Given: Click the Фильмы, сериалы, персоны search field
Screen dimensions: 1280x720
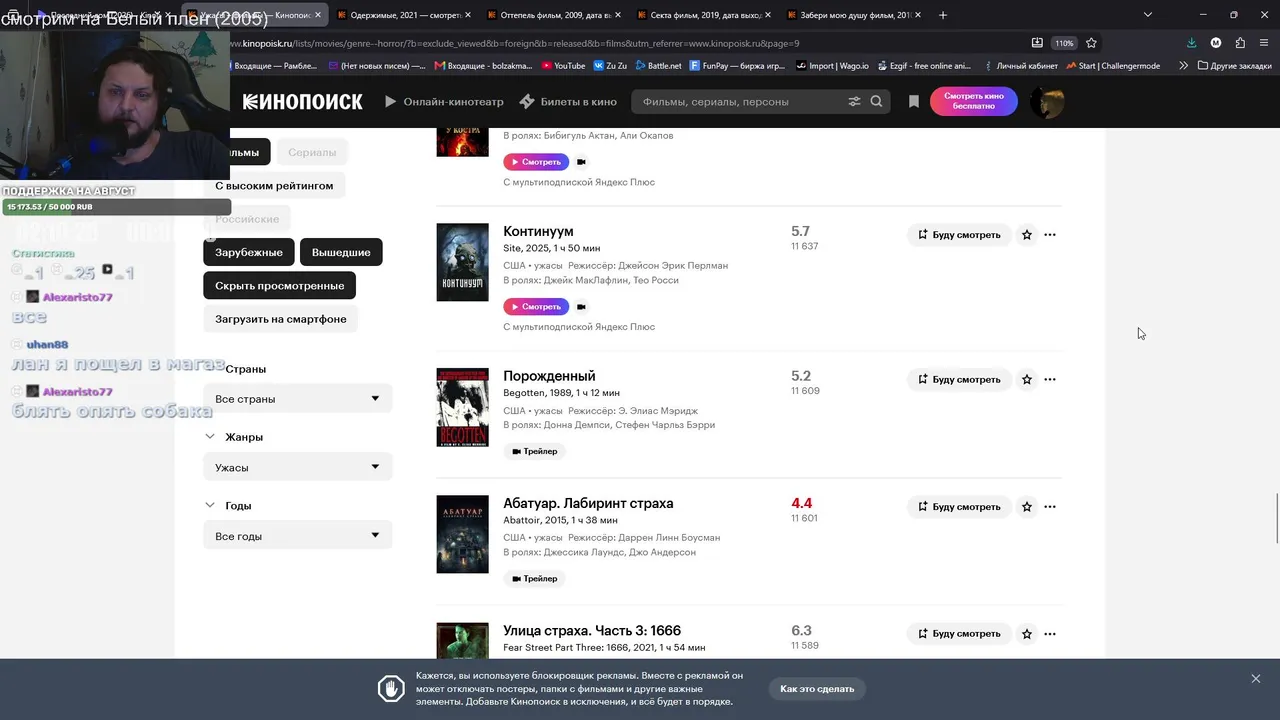Looking at the screenshot, I should click(x=740, y=102).
